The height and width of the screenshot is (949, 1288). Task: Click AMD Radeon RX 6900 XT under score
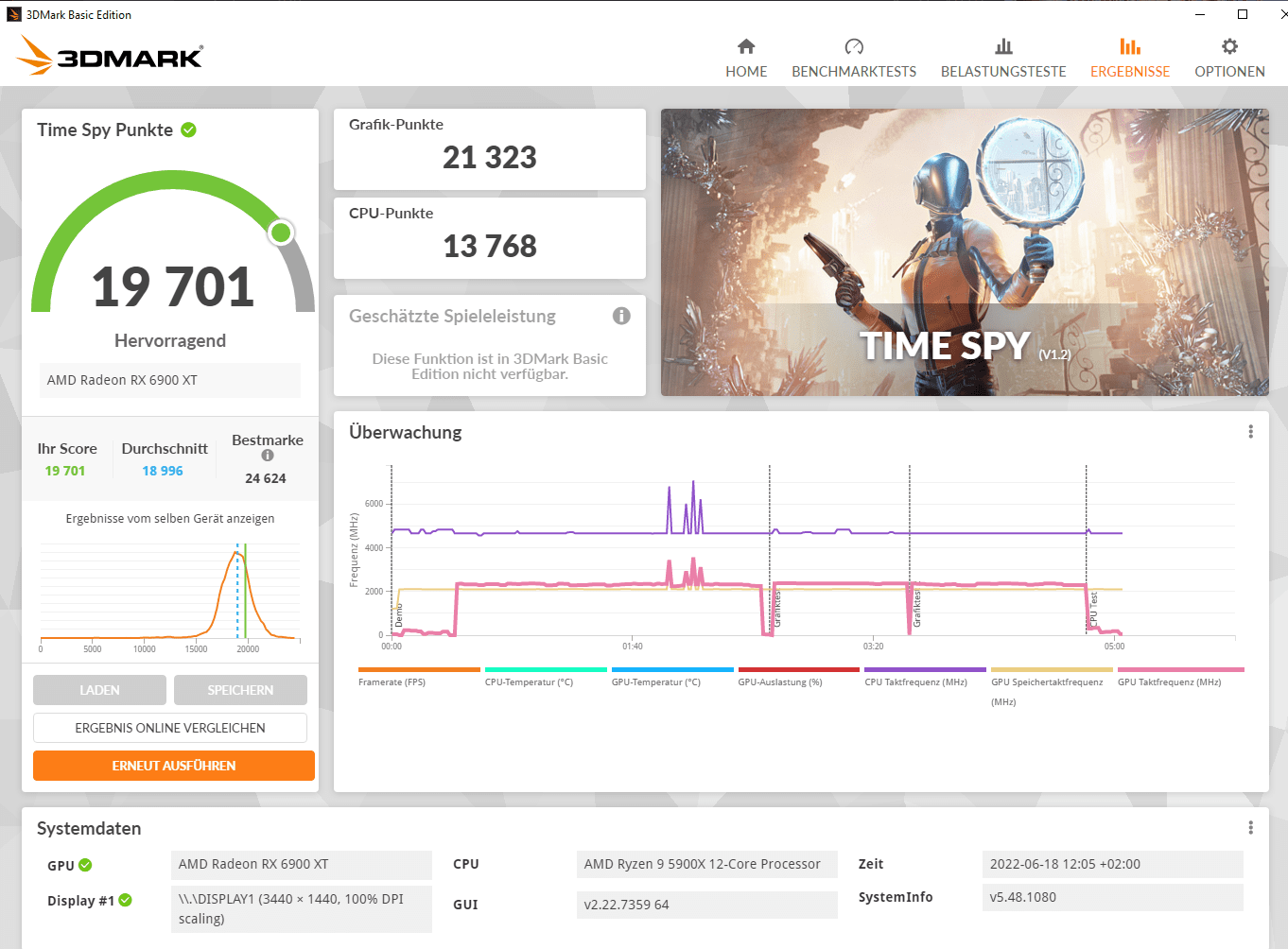[170, 380]
